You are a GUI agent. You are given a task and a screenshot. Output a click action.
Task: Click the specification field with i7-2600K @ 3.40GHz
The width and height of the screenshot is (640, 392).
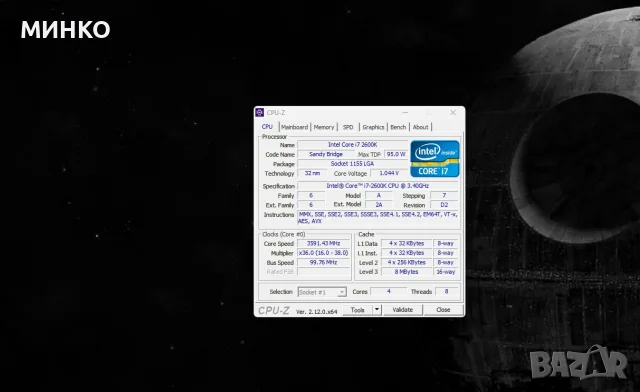pos(378,186)
